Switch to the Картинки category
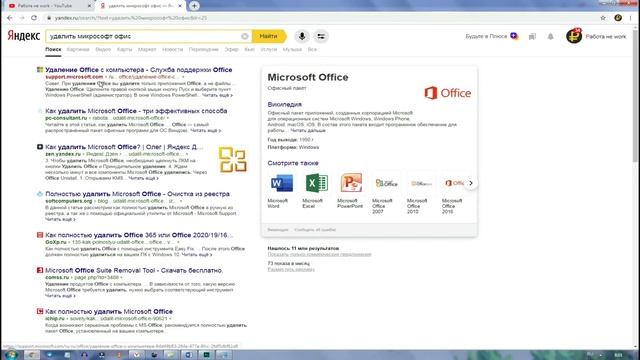 tap(78, 49)
